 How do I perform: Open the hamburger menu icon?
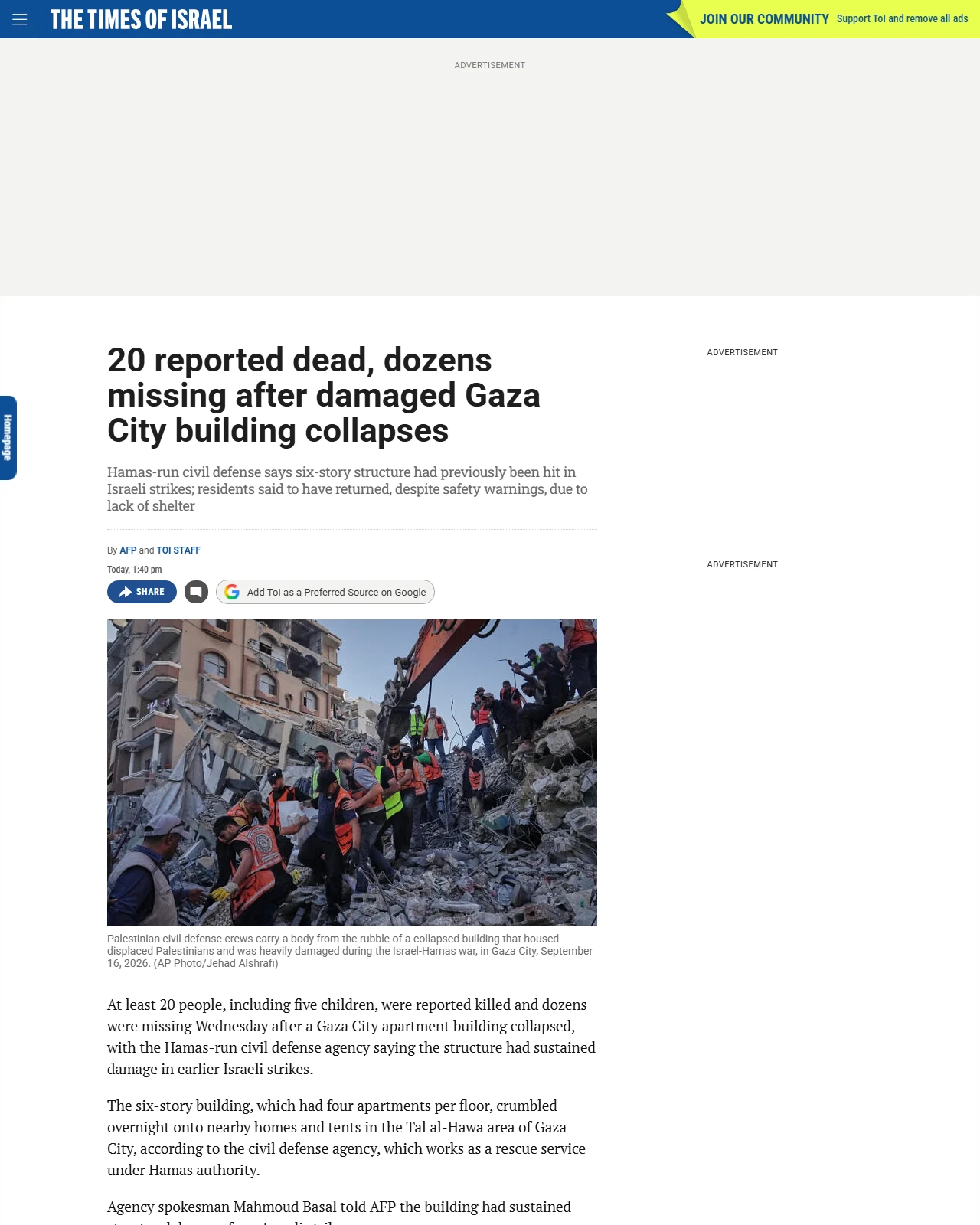[x=19, y=19]
